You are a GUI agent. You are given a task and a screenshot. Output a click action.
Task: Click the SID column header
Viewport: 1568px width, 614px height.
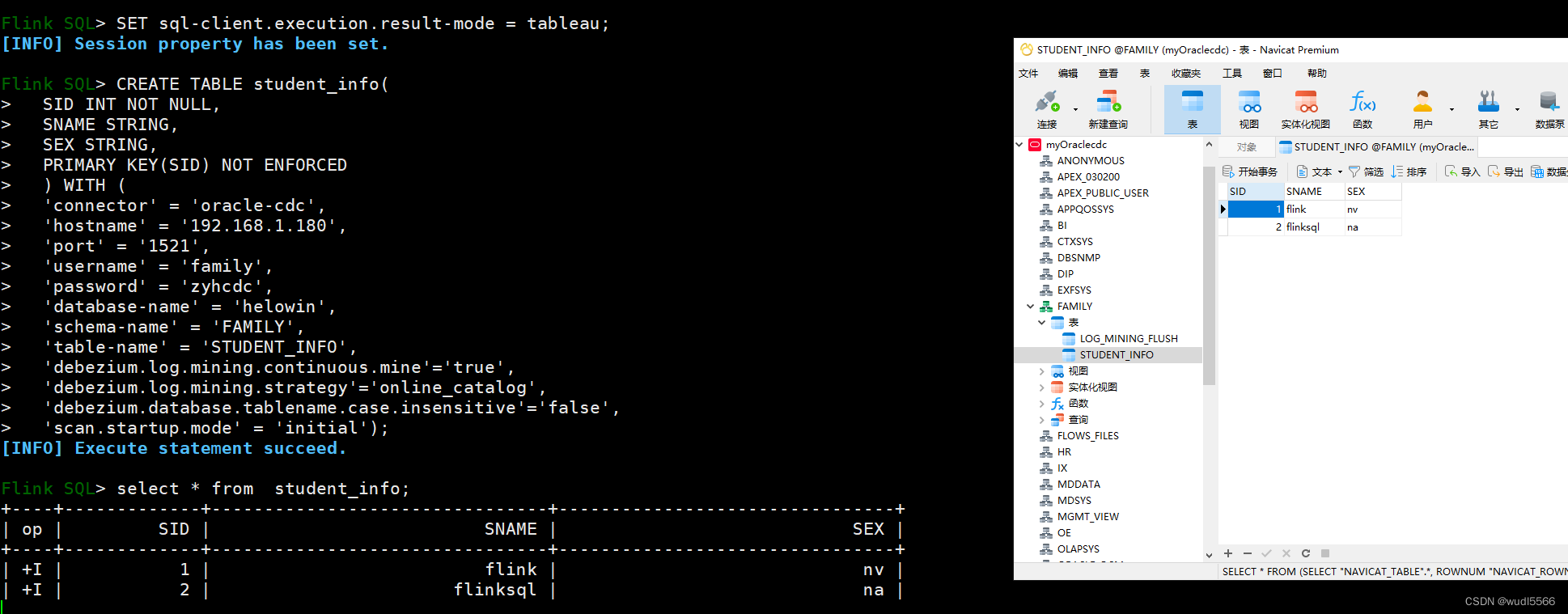1257,192
